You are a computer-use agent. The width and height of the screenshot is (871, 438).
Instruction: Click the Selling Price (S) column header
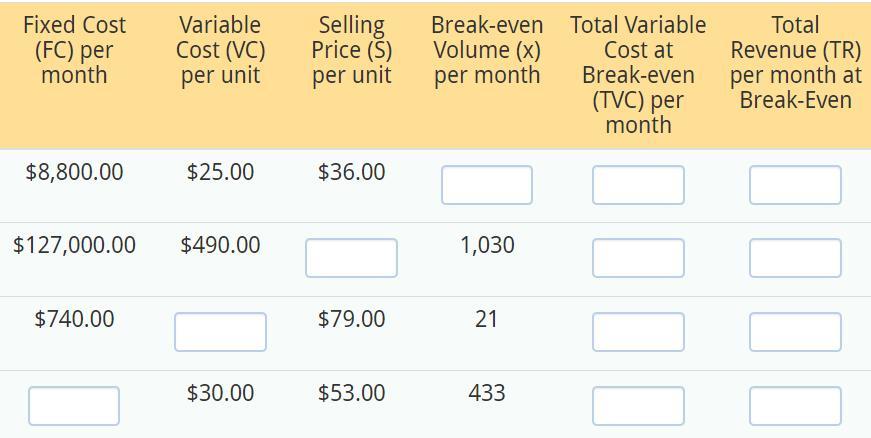coord(351,50)
